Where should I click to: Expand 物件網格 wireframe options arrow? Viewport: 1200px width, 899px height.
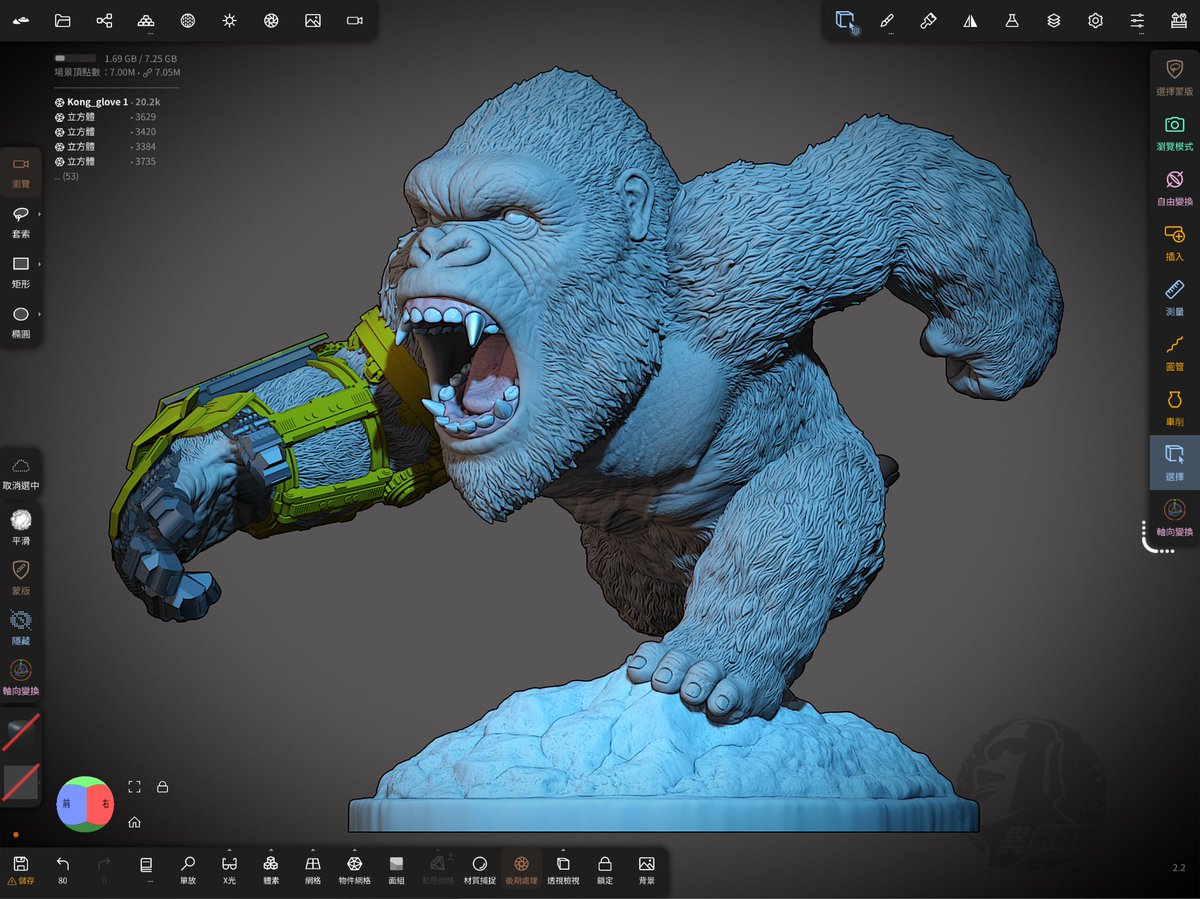coord(354,851)
